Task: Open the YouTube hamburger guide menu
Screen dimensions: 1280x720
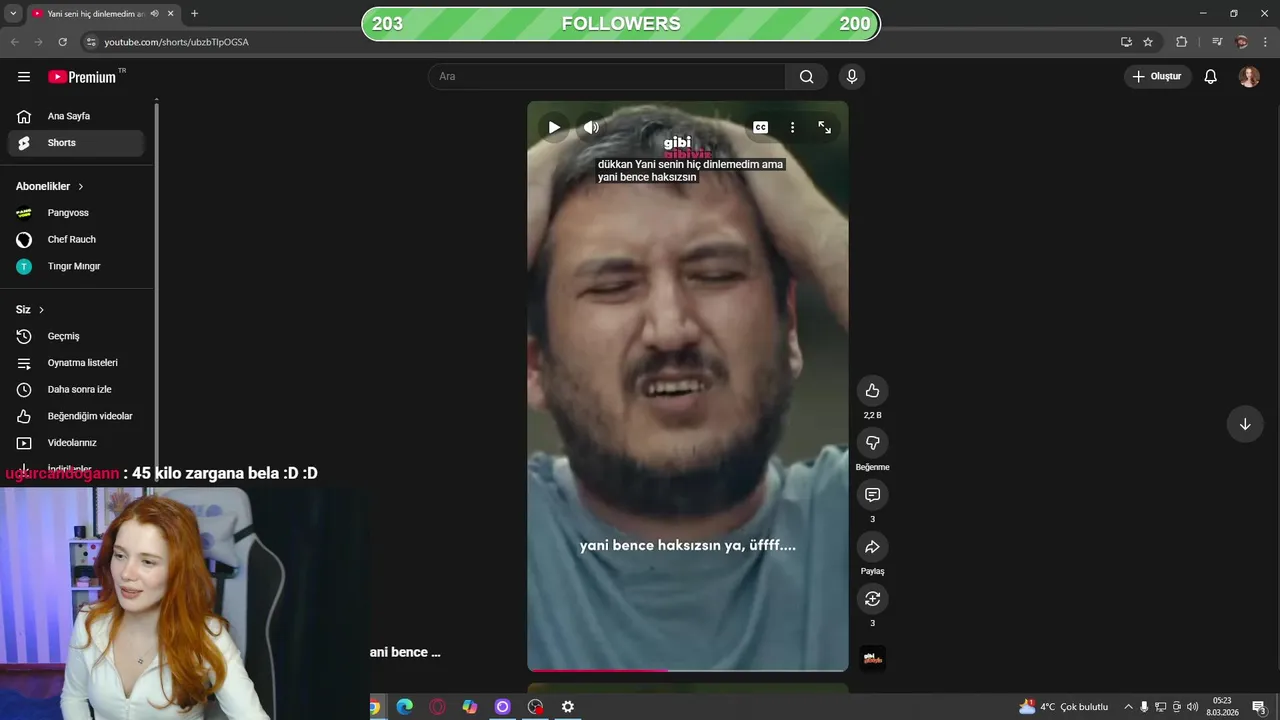Action: 24,77
